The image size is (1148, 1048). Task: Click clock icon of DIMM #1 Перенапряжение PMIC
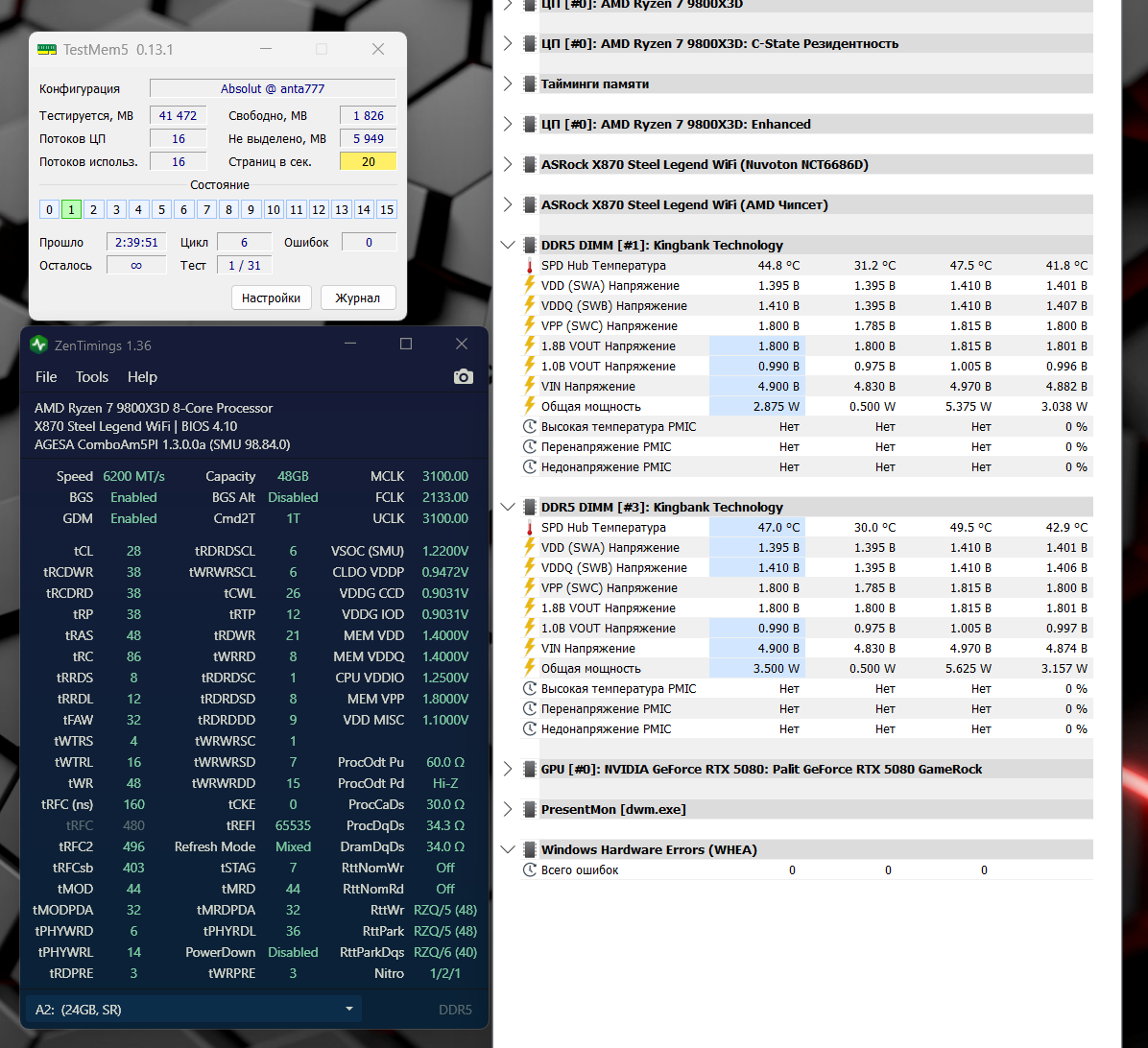coord(529,446)
